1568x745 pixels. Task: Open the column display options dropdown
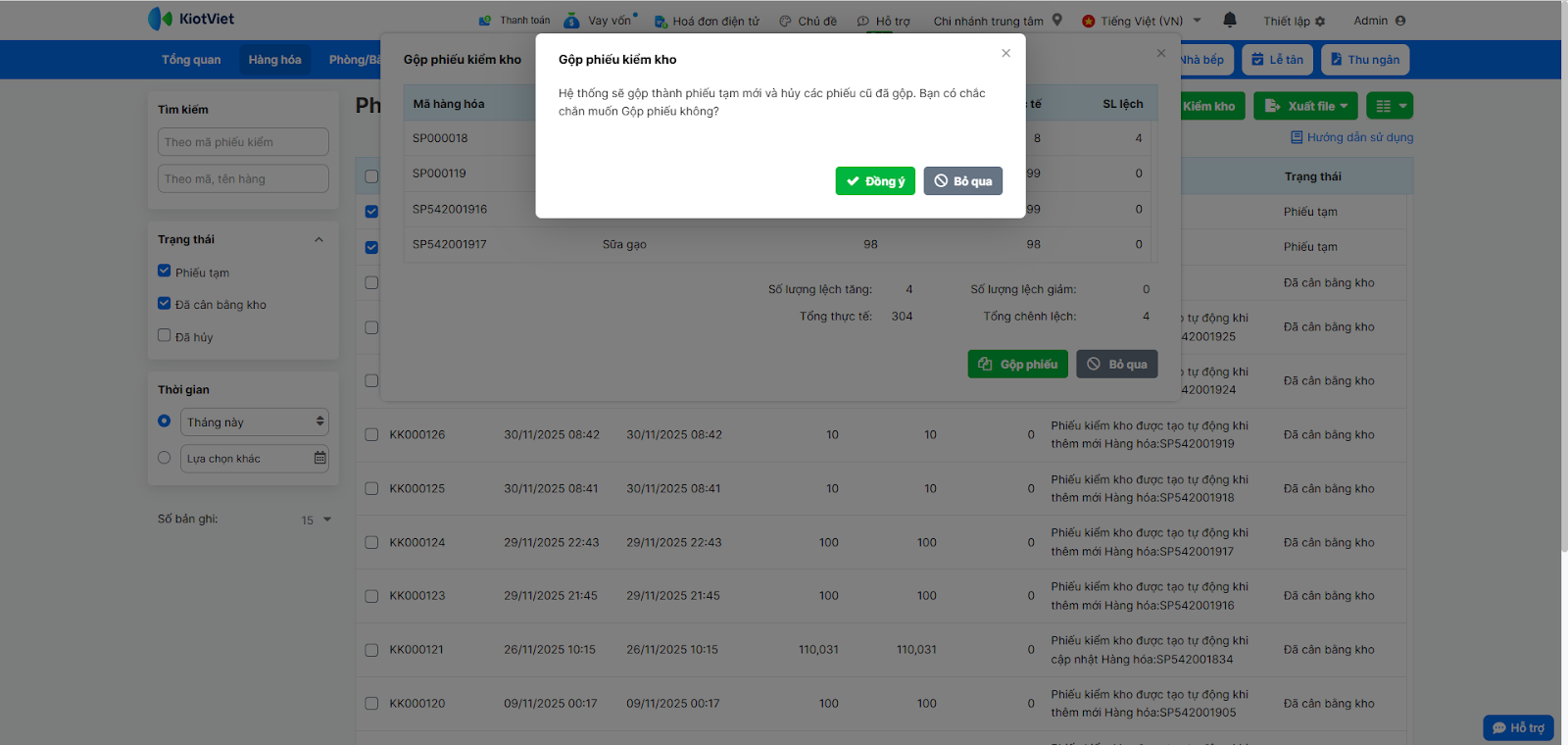pos(1390,106)
